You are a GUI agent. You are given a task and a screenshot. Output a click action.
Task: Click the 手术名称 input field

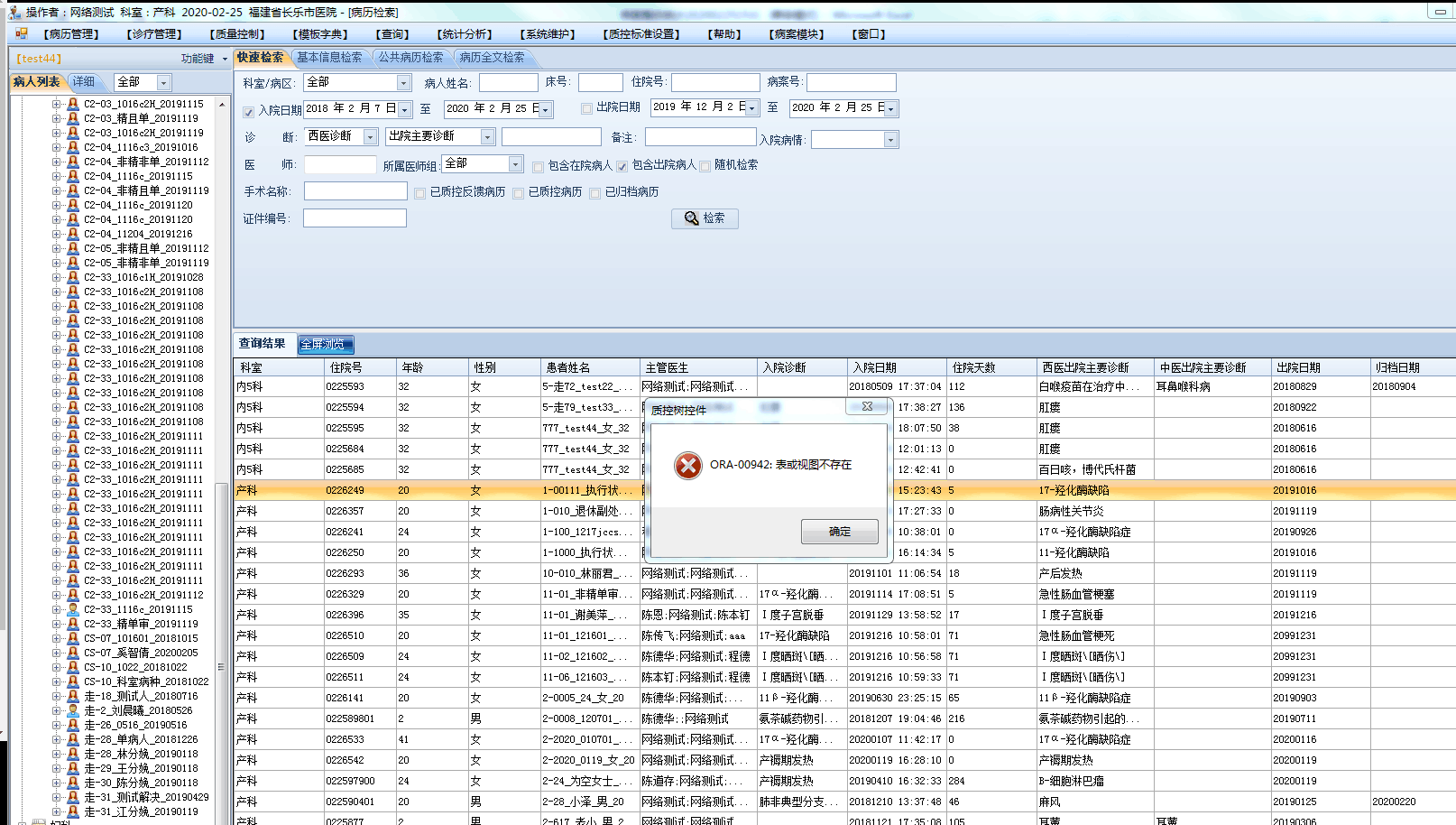(x=355, y=191)
